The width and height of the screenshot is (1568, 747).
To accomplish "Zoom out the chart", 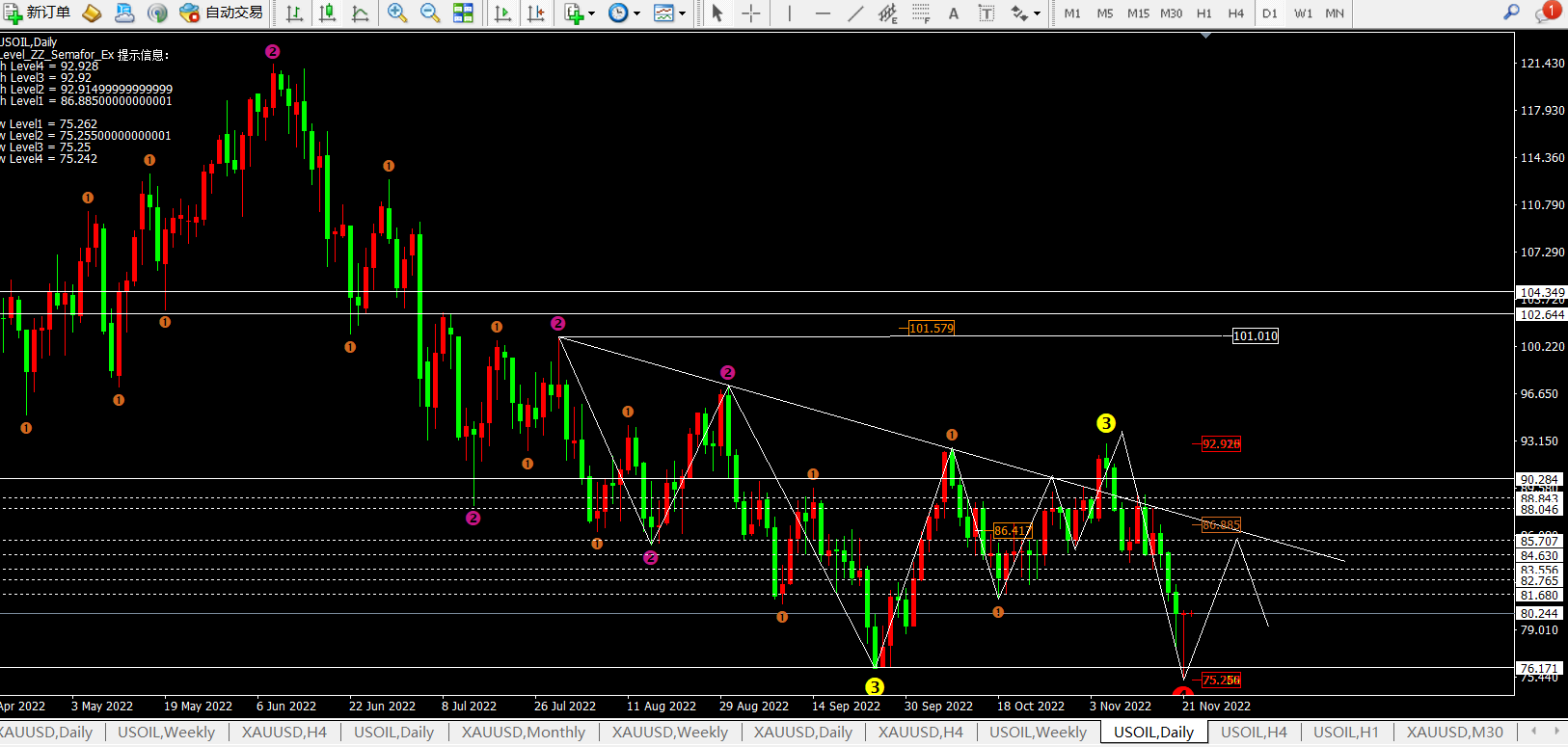I will [x=430, y=13].
